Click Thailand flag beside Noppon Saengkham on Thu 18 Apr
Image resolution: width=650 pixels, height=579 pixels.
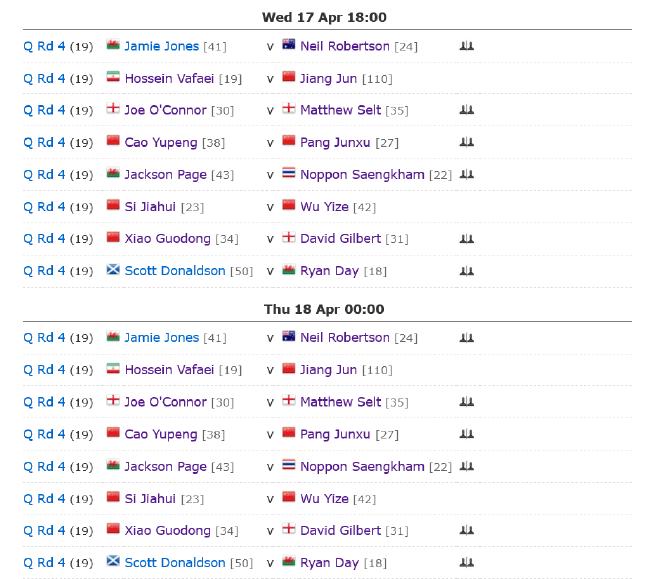289,465
